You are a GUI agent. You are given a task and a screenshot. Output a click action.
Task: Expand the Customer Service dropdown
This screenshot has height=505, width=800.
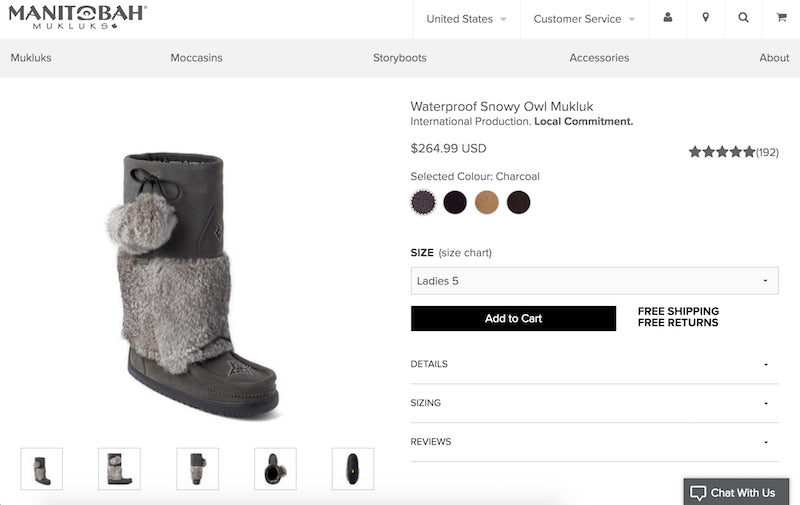click(584, 19)
